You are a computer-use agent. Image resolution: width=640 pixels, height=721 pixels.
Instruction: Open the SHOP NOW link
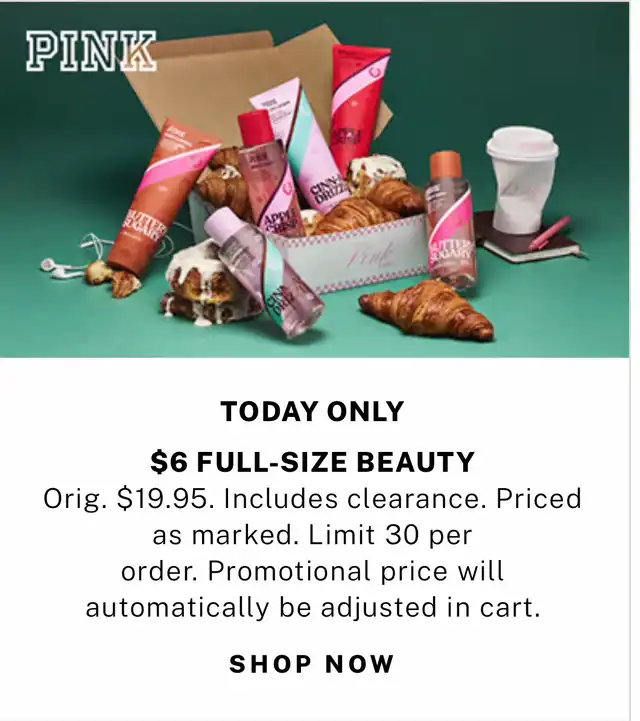coord(312,664)
